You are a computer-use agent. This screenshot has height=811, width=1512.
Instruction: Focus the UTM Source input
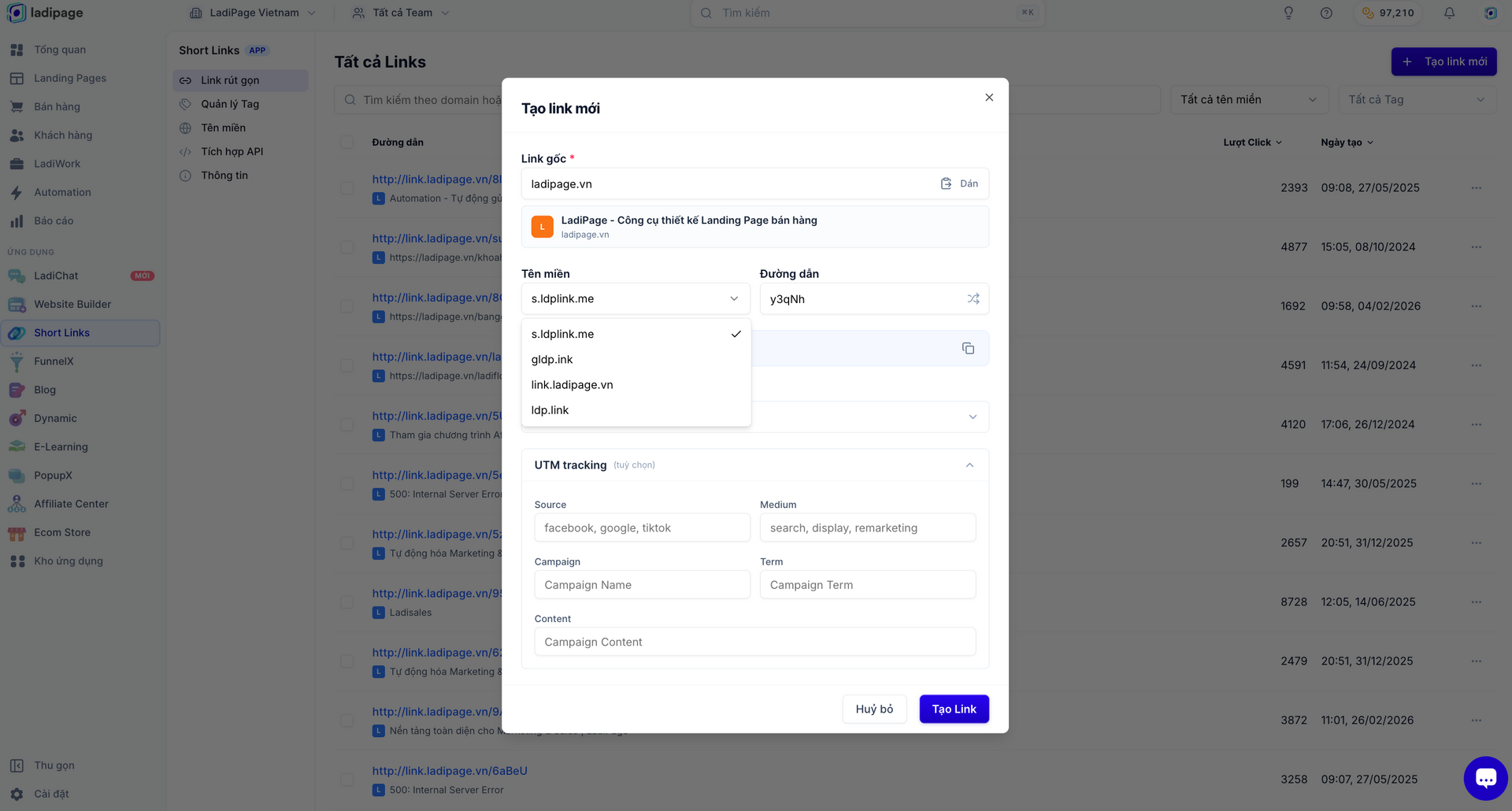pyautogui.click(x=642, y=528)
